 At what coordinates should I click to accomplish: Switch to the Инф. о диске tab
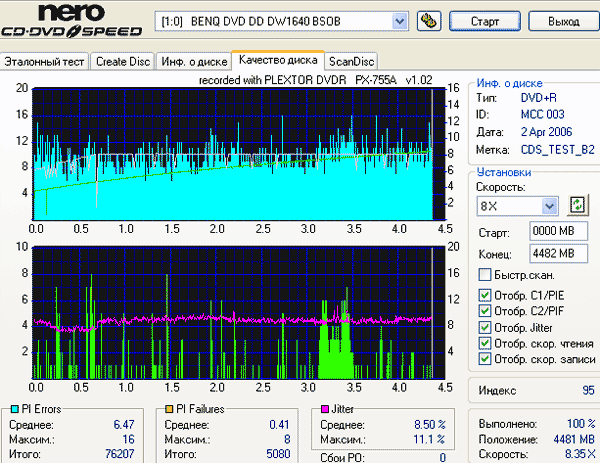click(x=194, y=62)
